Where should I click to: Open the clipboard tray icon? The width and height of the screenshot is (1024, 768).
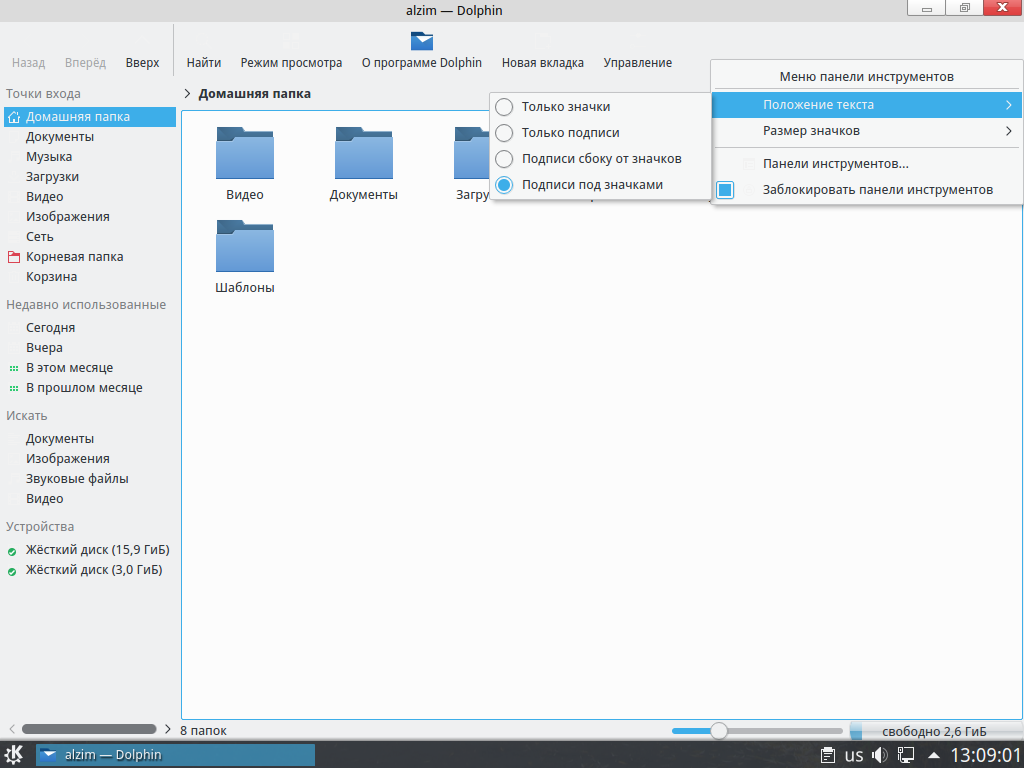(827, 755)
